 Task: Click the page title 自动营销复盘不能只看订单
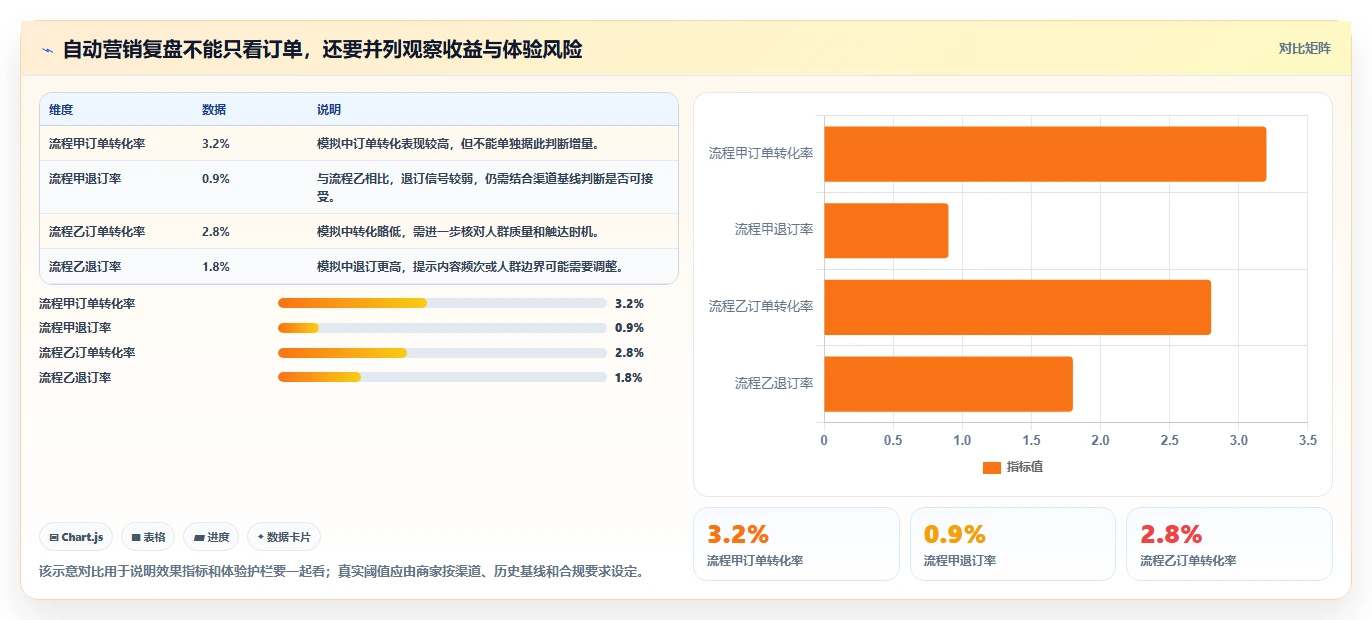(x=322, y=49)
